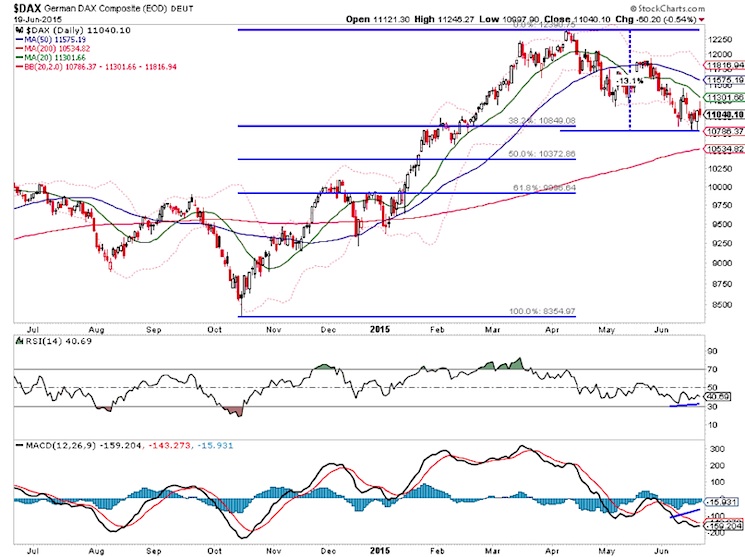Click the bold 11040.10 last-price tag

725,115
